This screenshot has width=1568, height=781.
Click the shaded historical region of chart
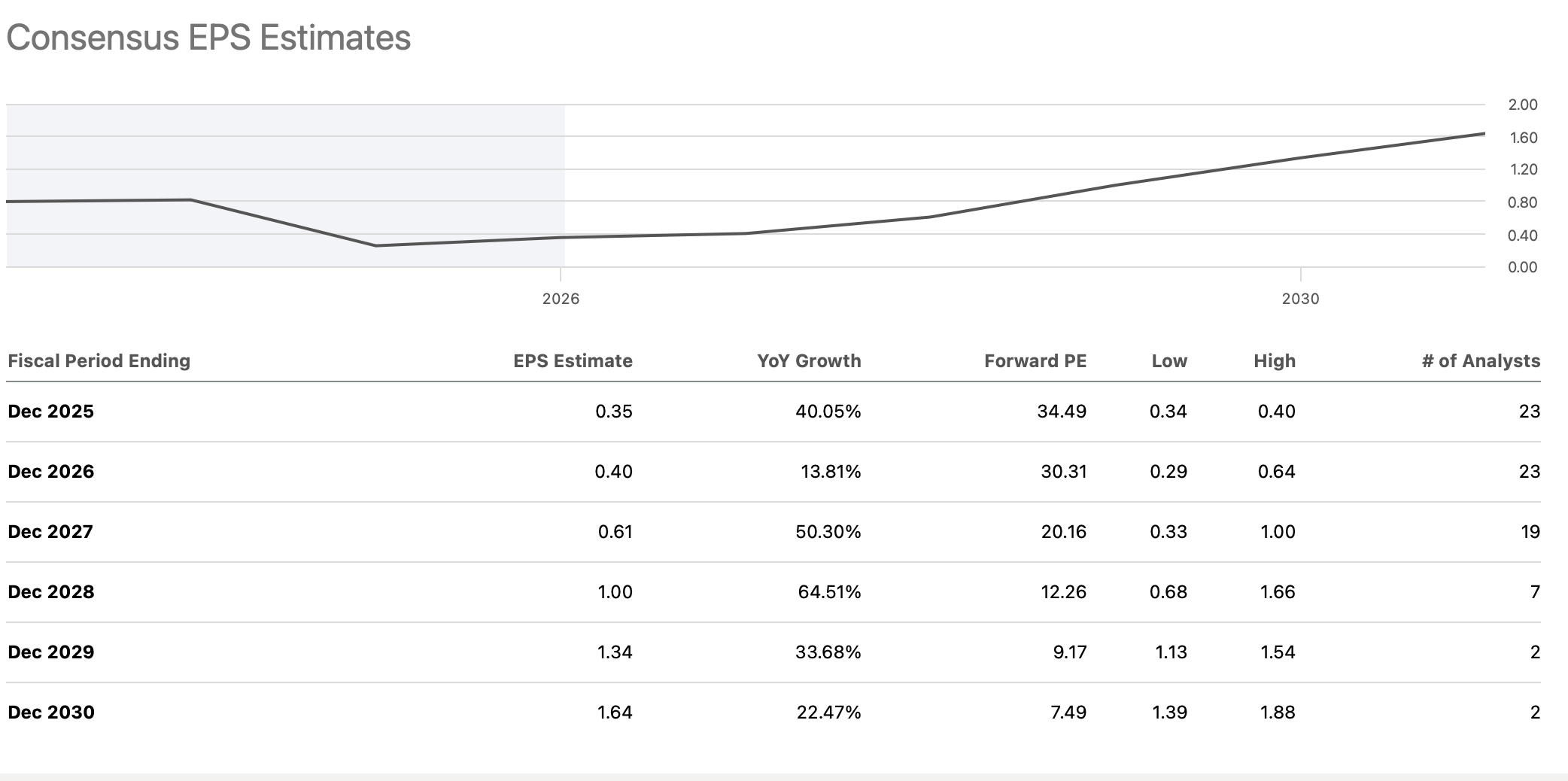pyautogui.click(x=285, y=186)
